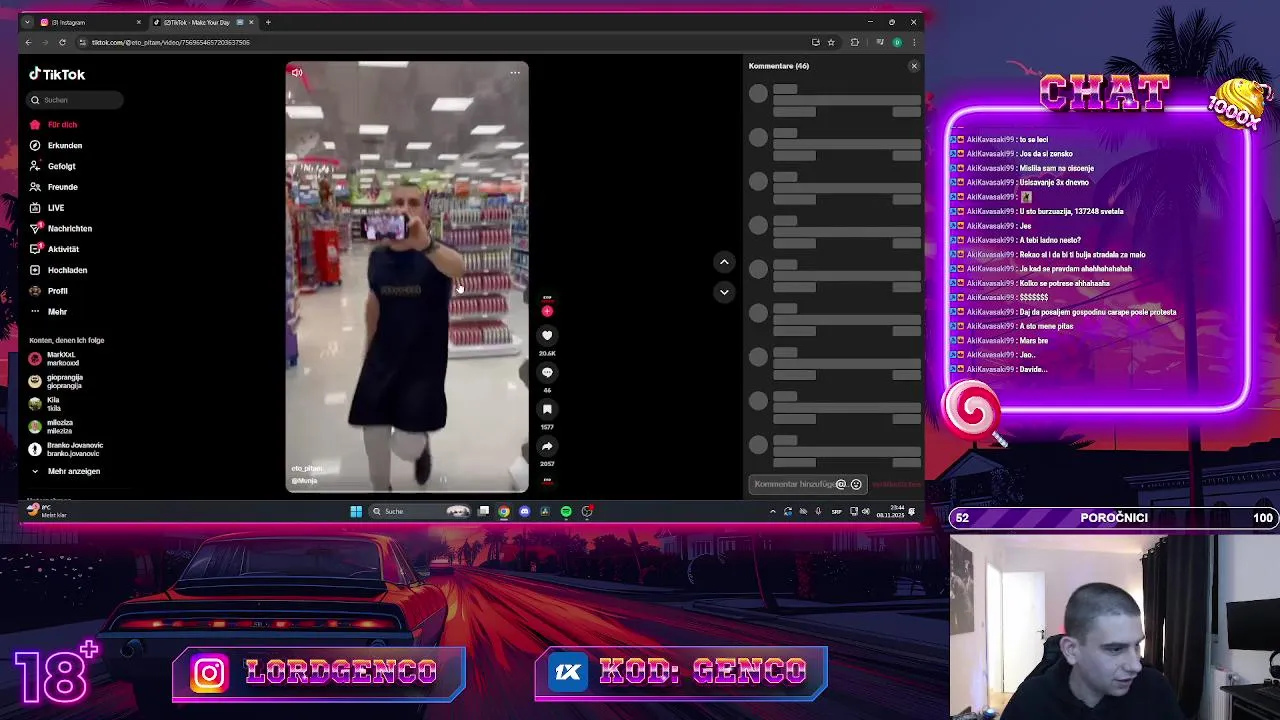Open the browser tab search dropdown
This screenshot has height=720, width=1280.
click(27, 22)
